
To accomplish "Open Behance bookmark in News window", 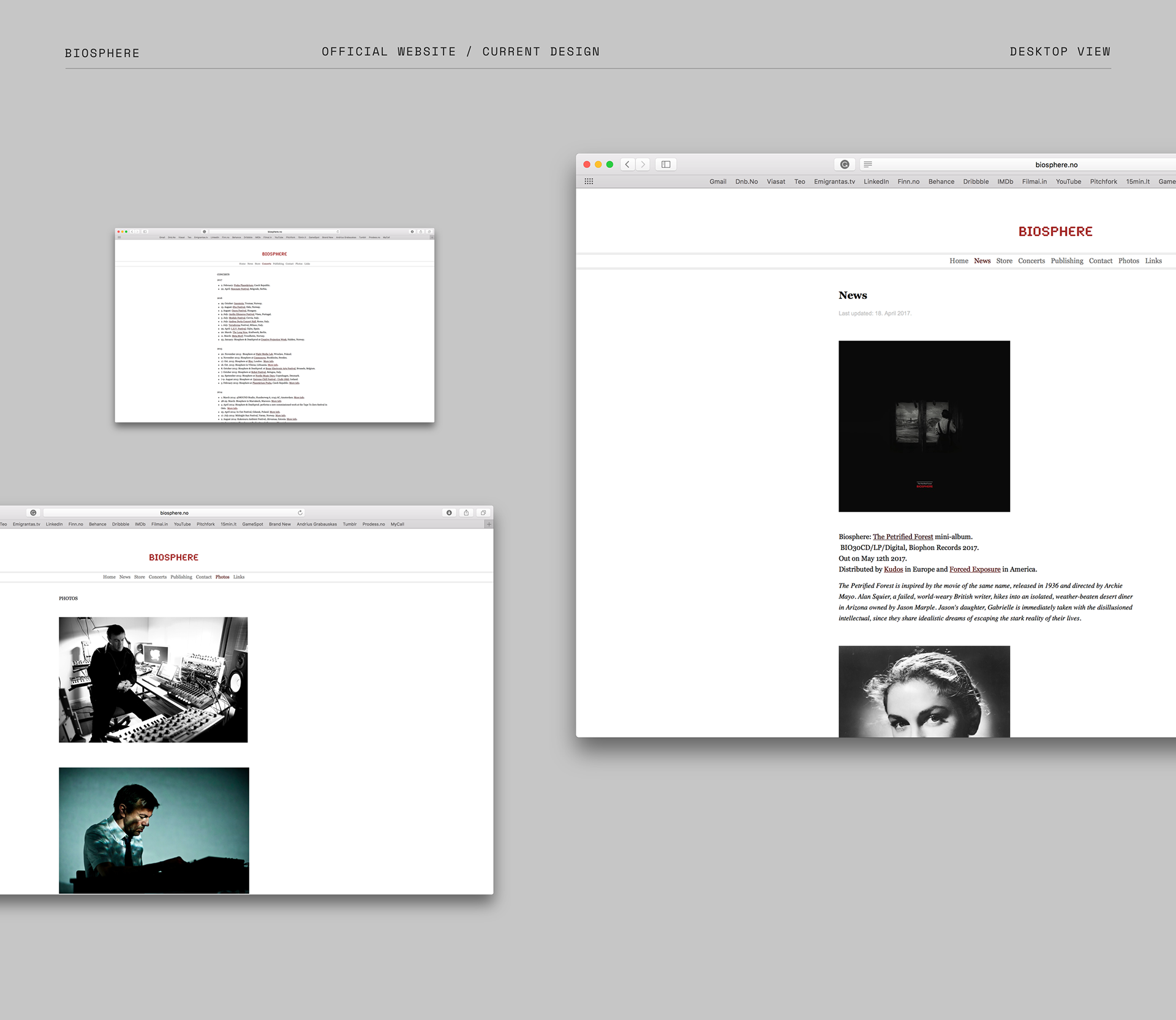I will click(941, 181).
